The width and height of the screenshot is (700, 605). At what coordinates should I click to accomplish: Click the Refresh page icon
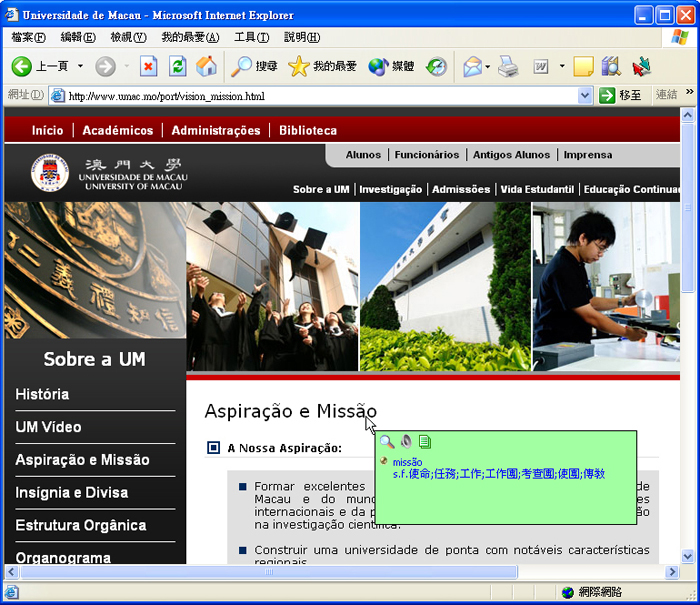(x=177, y=67)
